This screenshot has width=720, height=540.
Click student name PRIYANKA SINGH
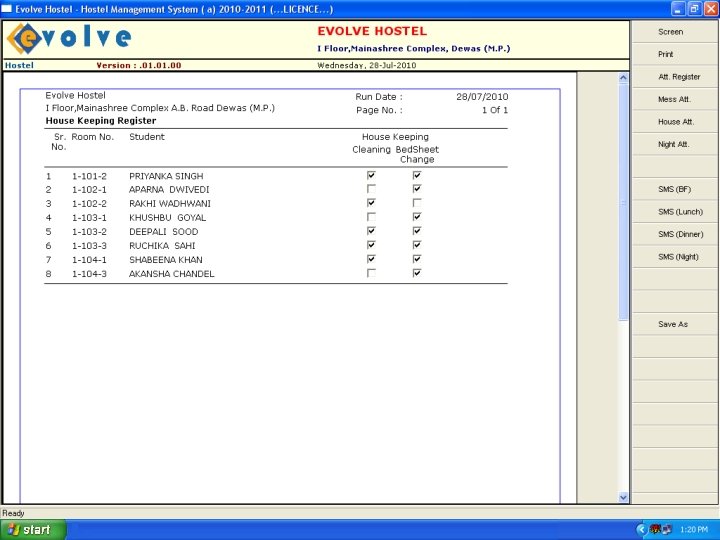click(x=166, y=176)
